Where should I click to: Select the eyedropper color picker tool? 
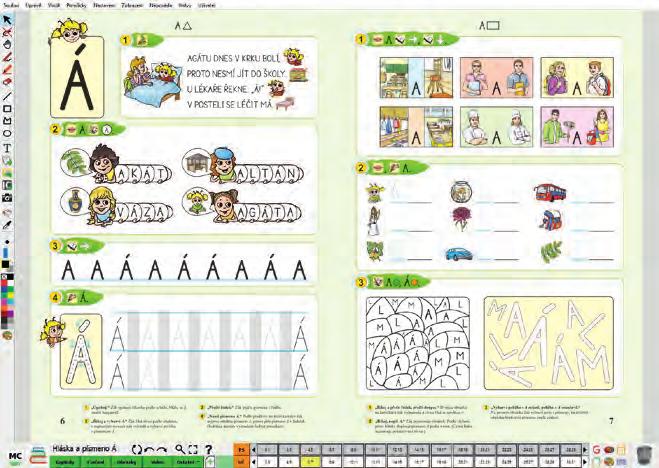[7, 225]
